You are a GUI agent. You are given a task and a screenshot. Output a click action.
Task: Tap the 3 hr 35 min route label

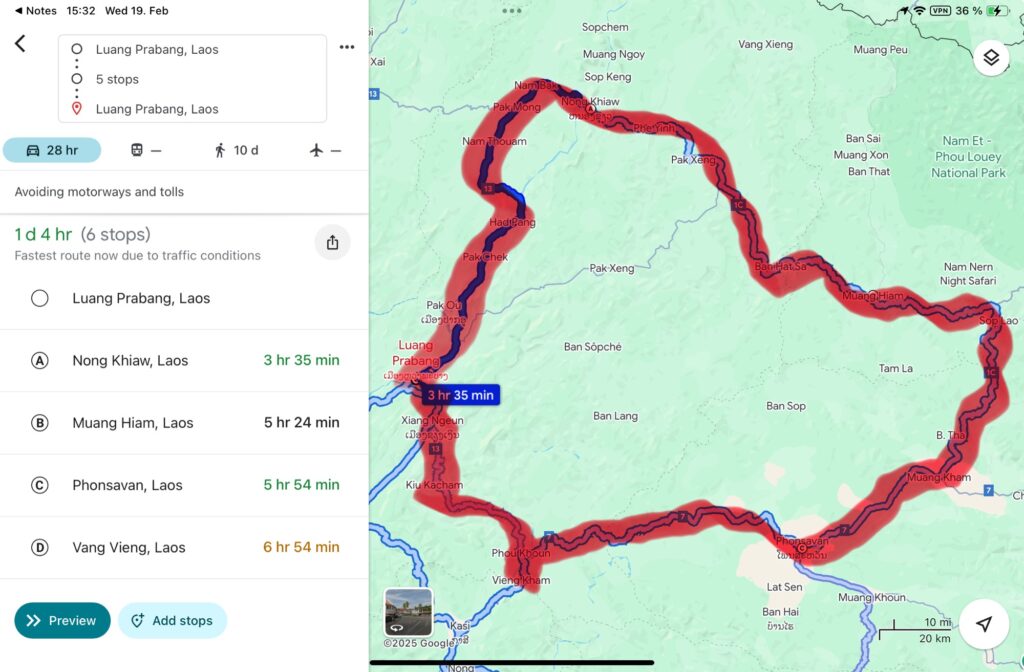[461, 395]
